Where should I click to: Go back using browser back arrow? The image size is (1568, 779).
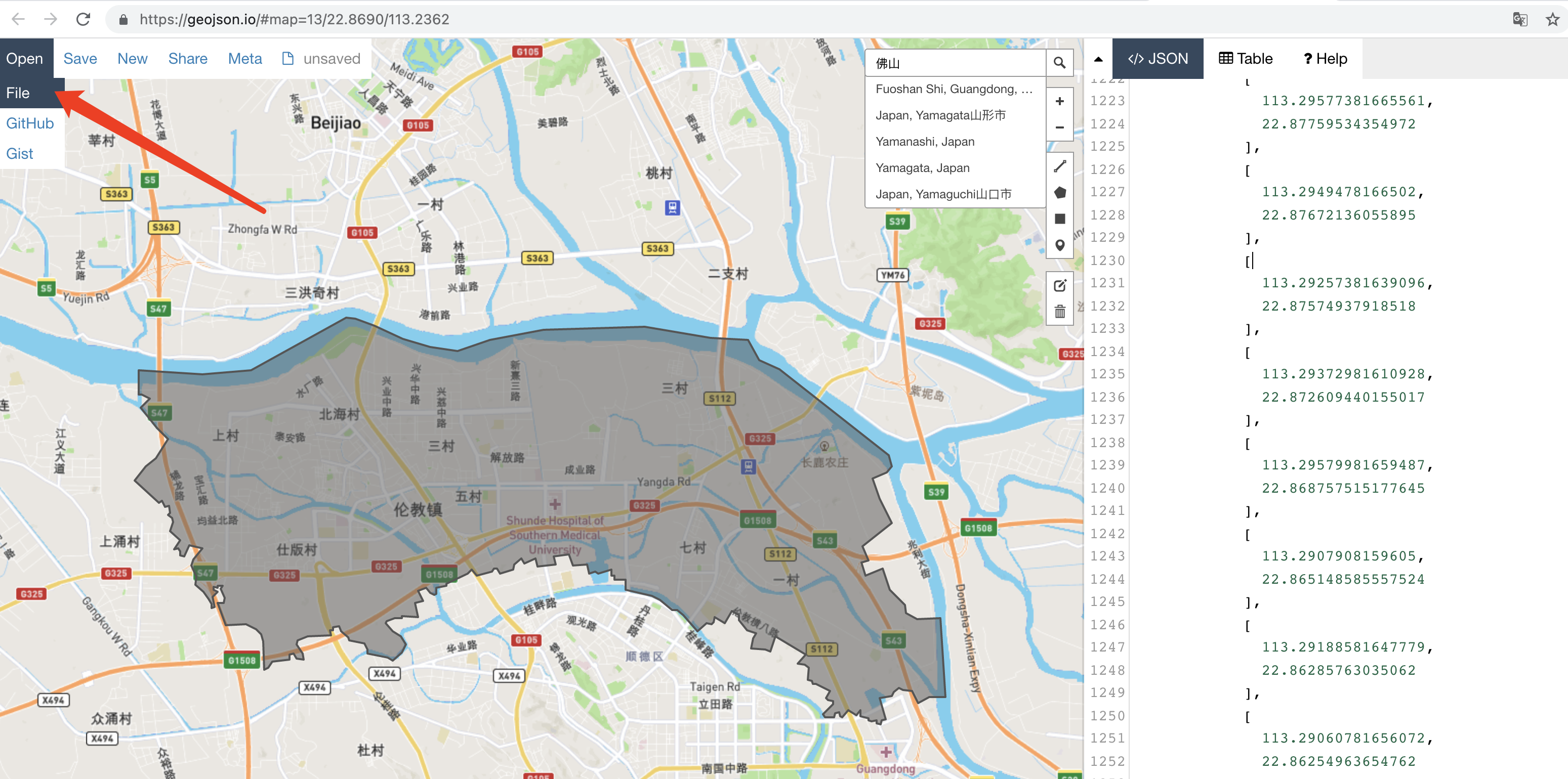(18, 19)
